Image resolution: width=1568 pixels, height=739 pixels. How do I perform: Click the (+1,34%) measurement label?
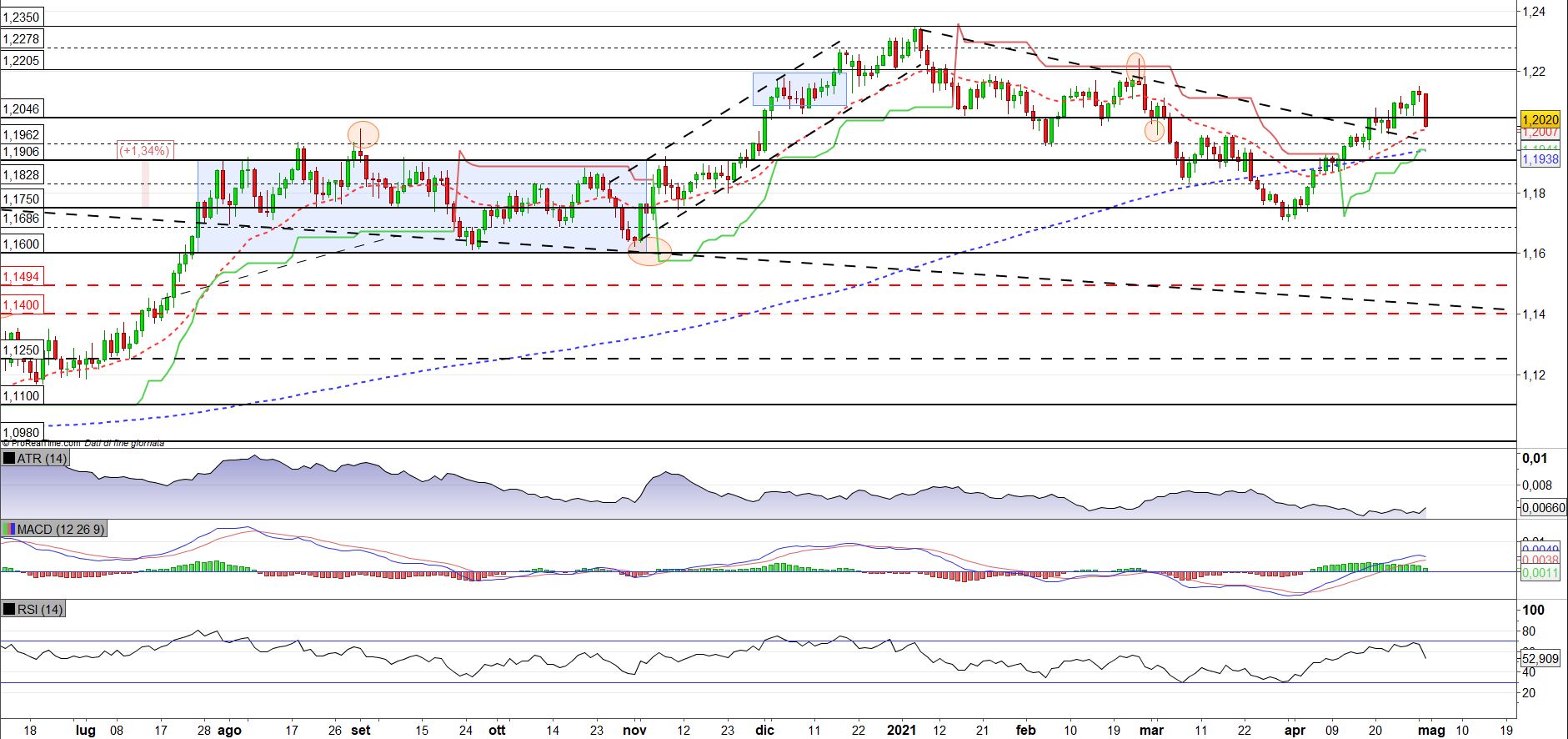(x=145, y=151)
